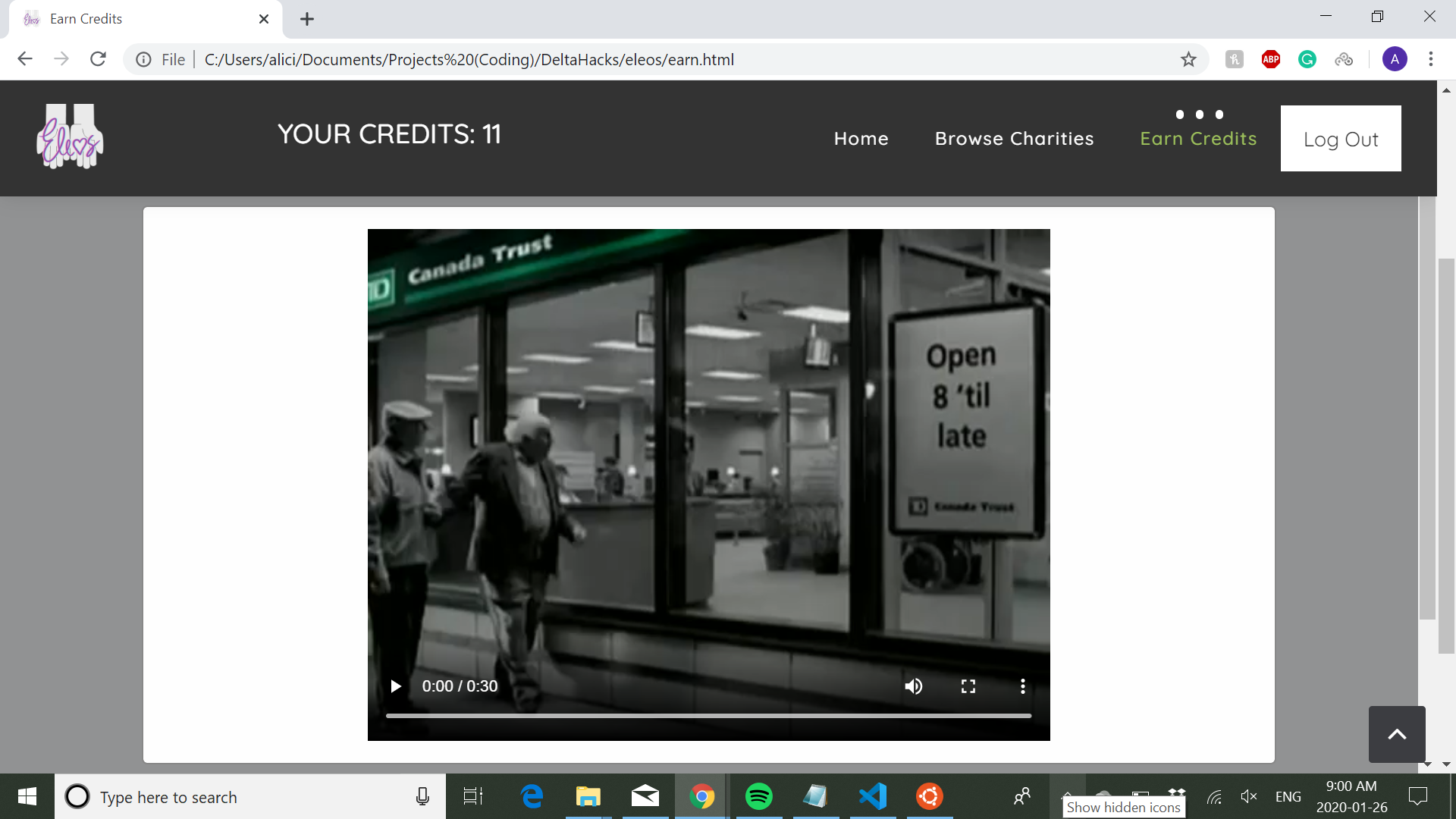This screenshot has width=1456, height=819.
Task: Click the video progress bar
Action: (708, 715)
